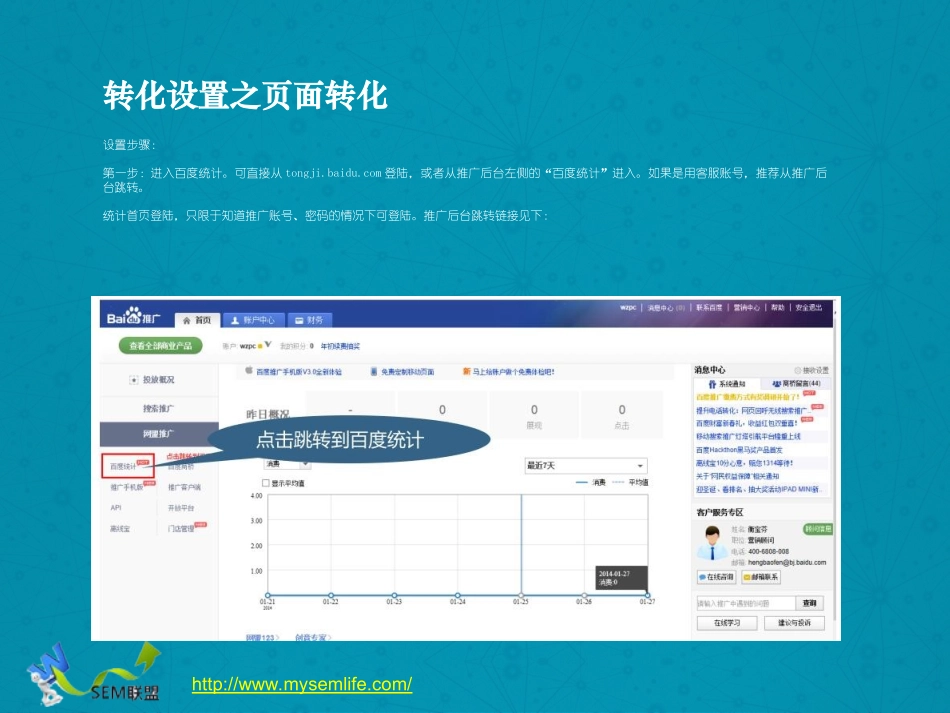The height and width of the screenshot is (713, 950).
Task: Open the 提升电话转化 notification
Action: pos(752,411)
